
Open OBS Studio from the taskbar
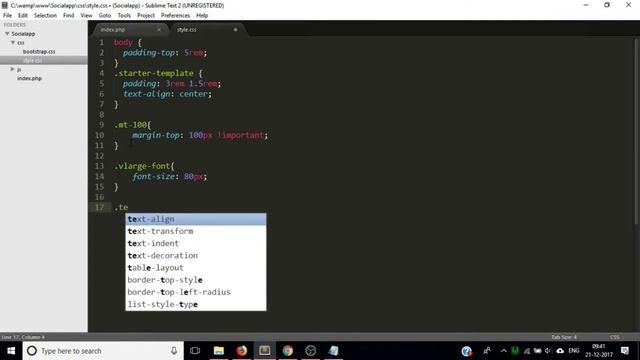[311, 351]
